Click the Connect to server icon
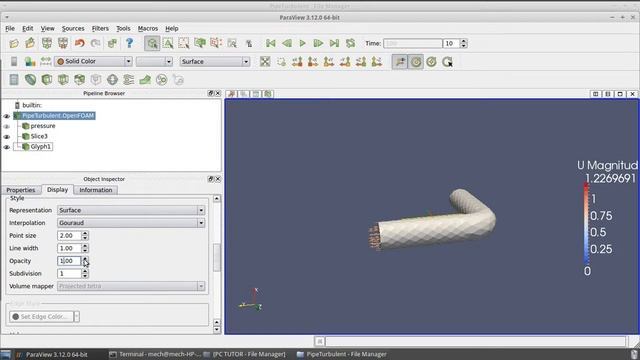640x360 pixels. coord(47,43)
